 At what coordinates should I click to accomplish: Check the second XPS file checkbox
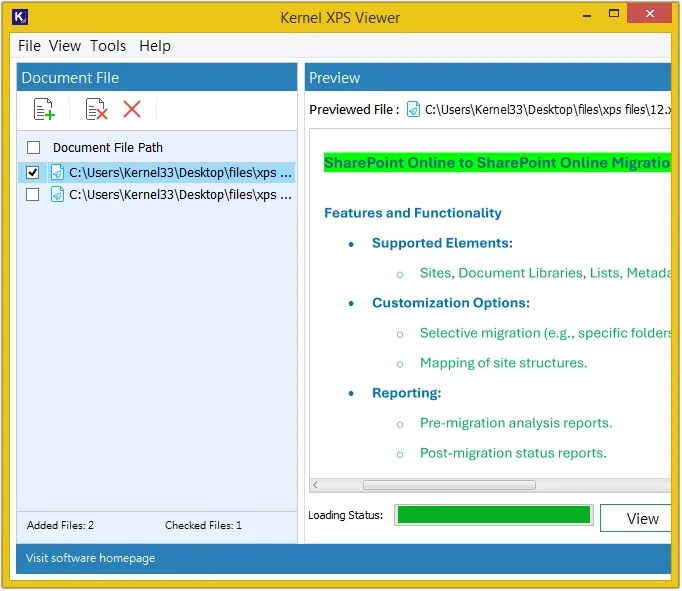pos(33,194)
